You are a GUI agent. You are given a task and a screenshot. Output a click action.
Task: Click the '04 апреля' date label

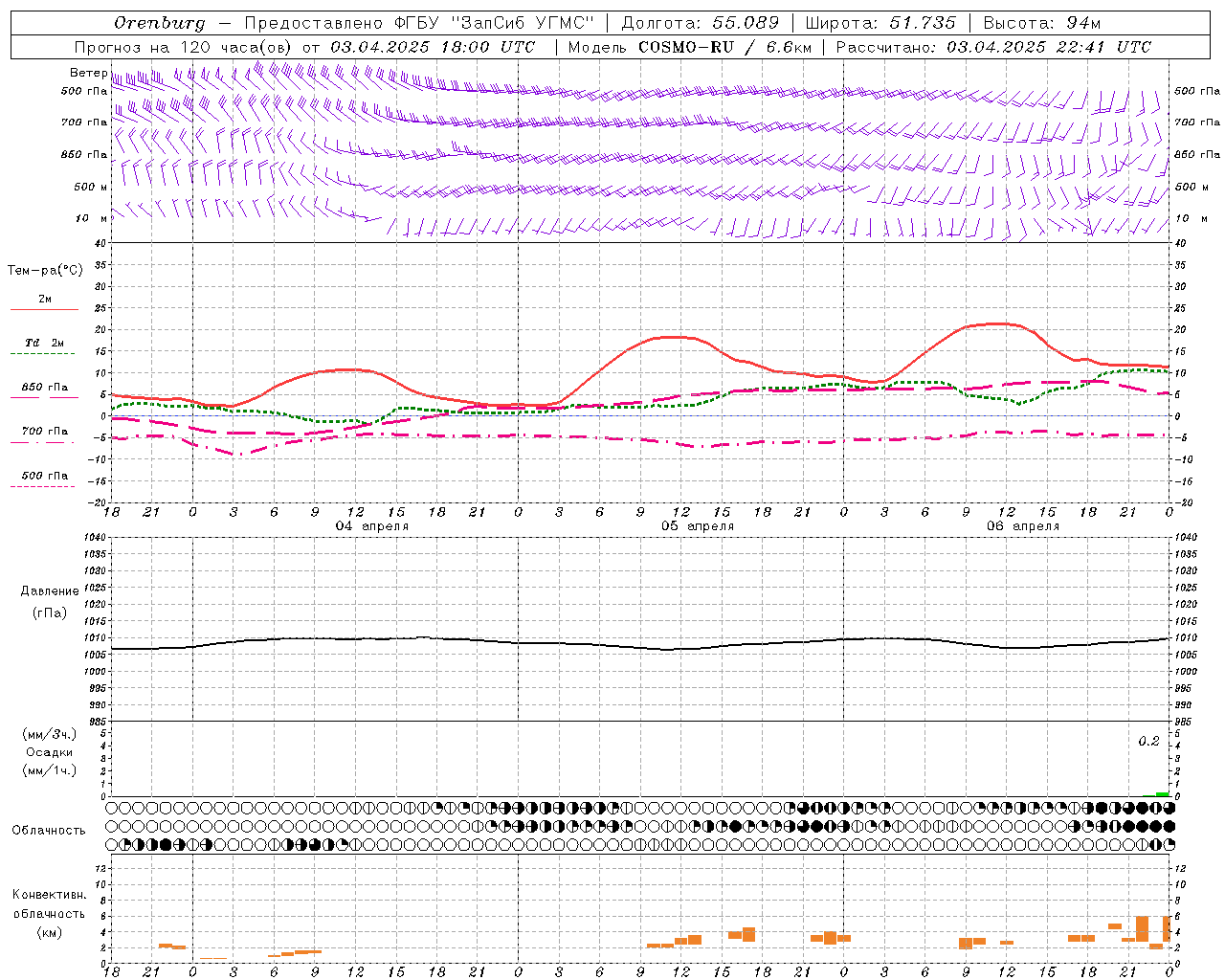371,526
